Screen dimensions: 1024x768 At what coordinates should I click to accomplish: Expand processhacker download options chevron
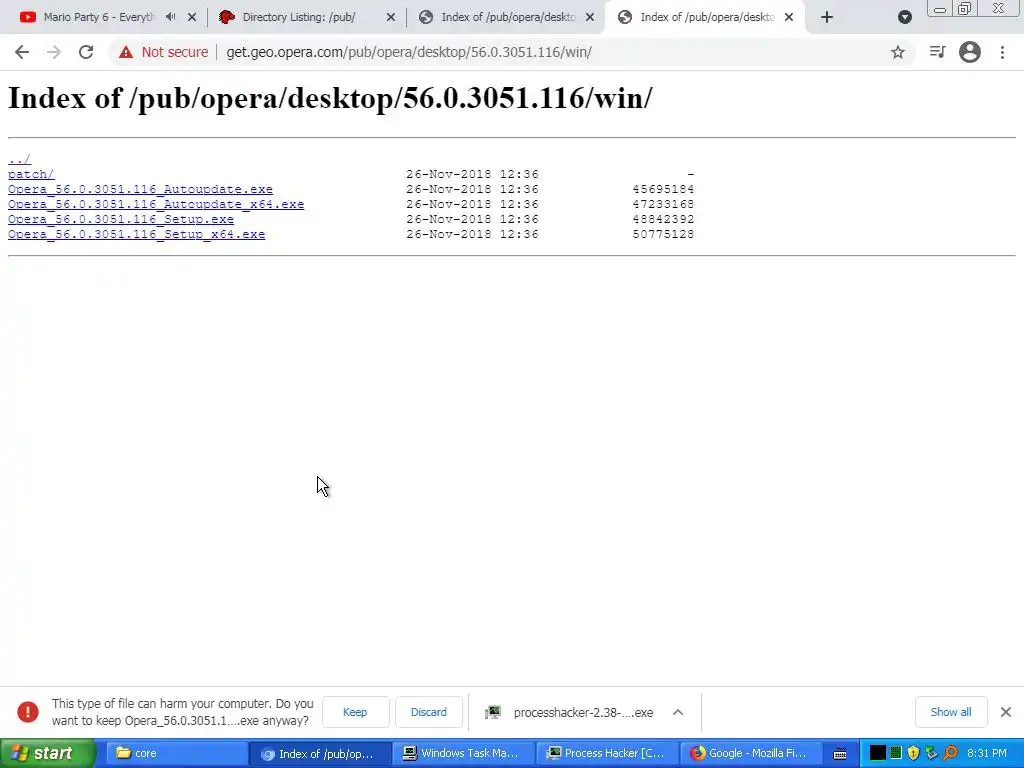point(678,712)
